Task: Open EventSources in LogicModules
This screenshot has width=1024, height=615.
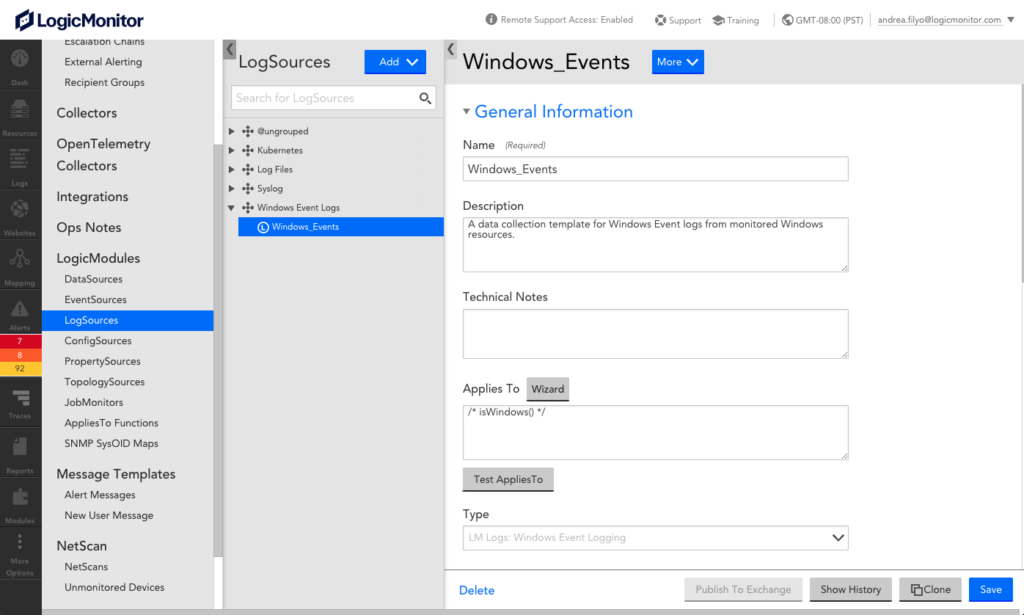Action: click(x=95, y=300)
